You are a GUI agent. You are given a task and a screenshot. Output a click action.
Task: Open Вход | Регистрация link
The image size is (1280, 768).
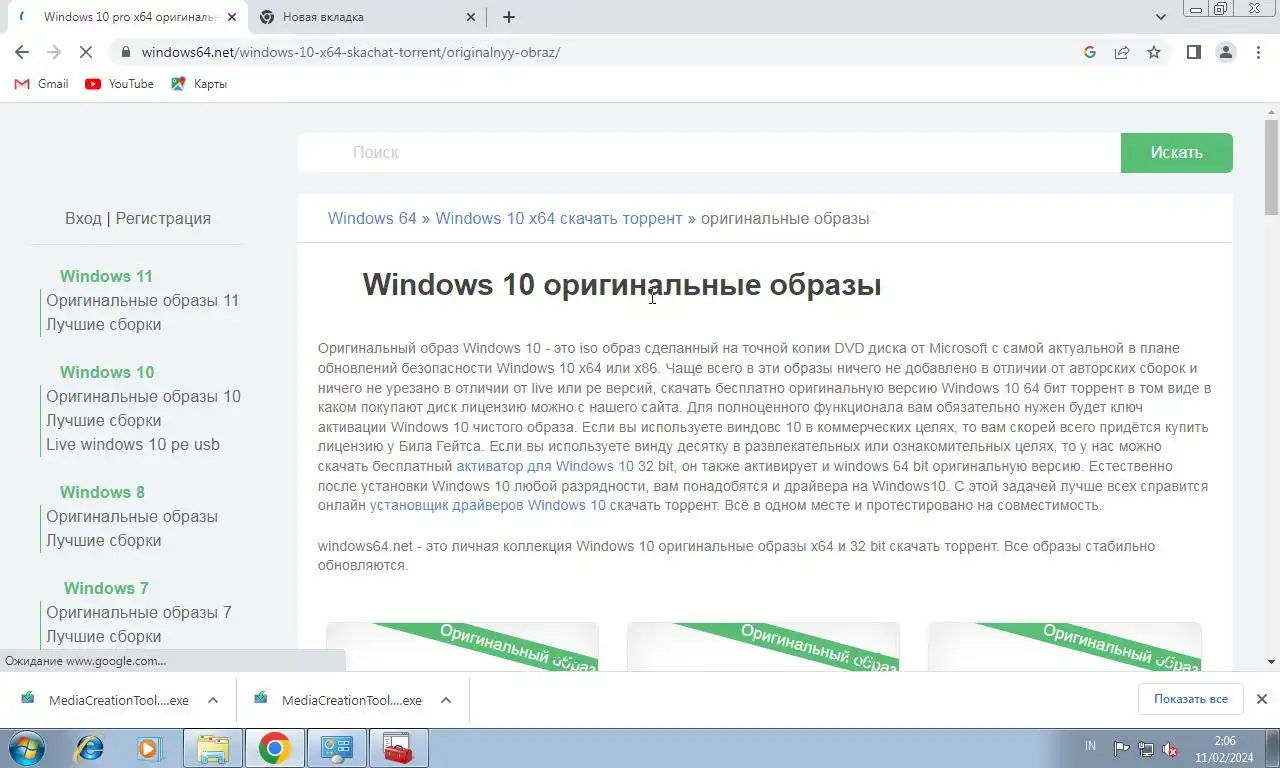tap(138, 218)
